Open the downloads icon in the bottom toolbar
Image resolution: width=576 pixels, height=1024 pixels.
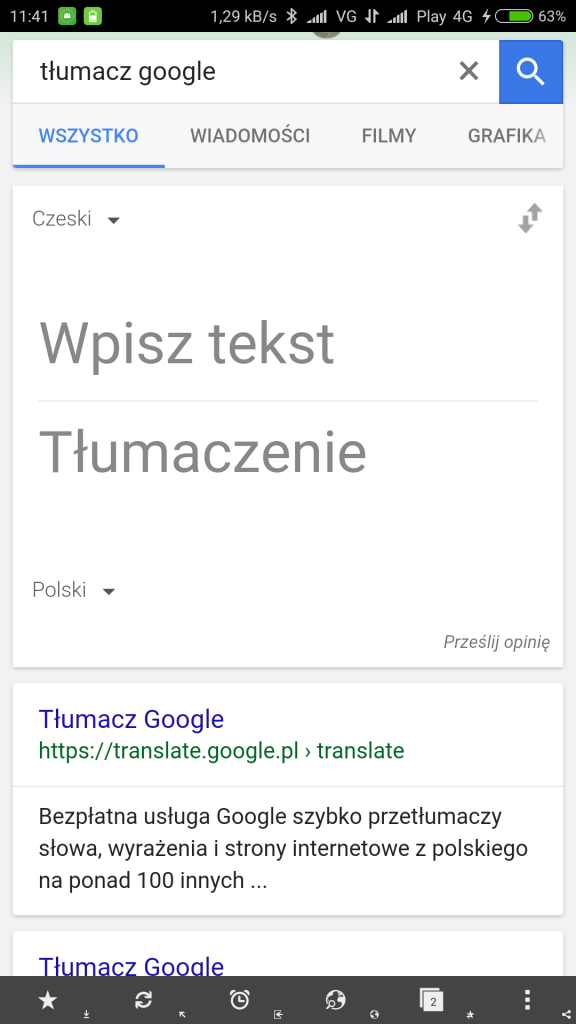87,1012
